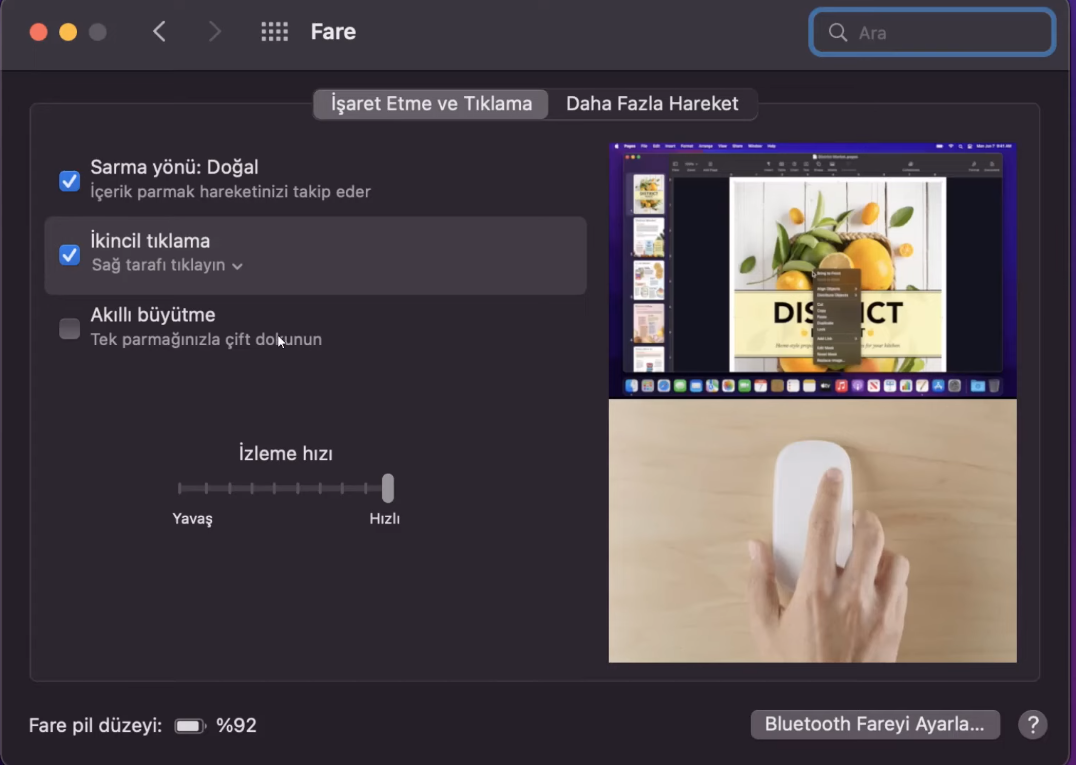Image resolution: width=1076 pixels, height=765 pixels.
Task: Enable "Akıllı büyütme"
Action: 69,328
